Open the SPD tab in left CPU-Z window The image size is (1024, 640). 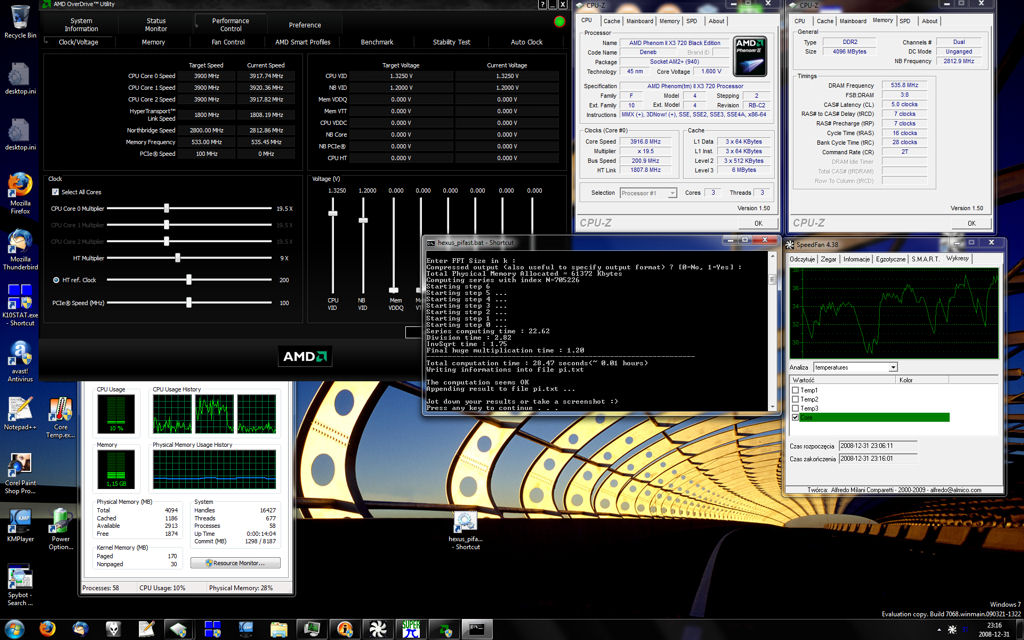coord(692,21)
